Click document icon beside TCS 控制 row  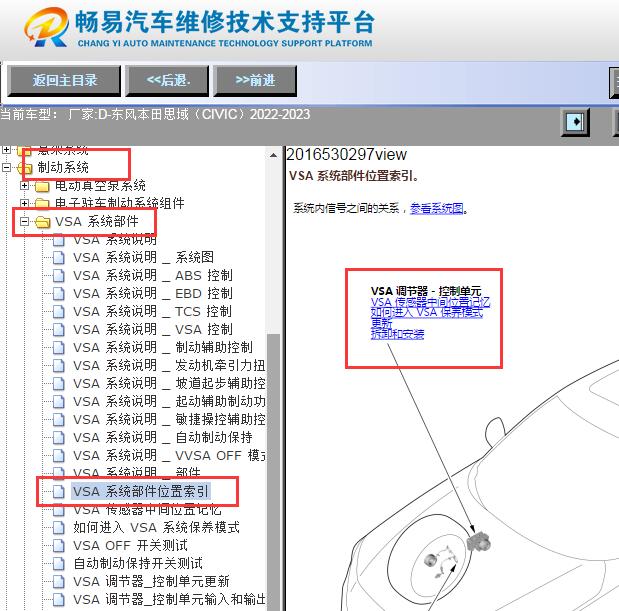pyautogui.click(x=58, y=312)
